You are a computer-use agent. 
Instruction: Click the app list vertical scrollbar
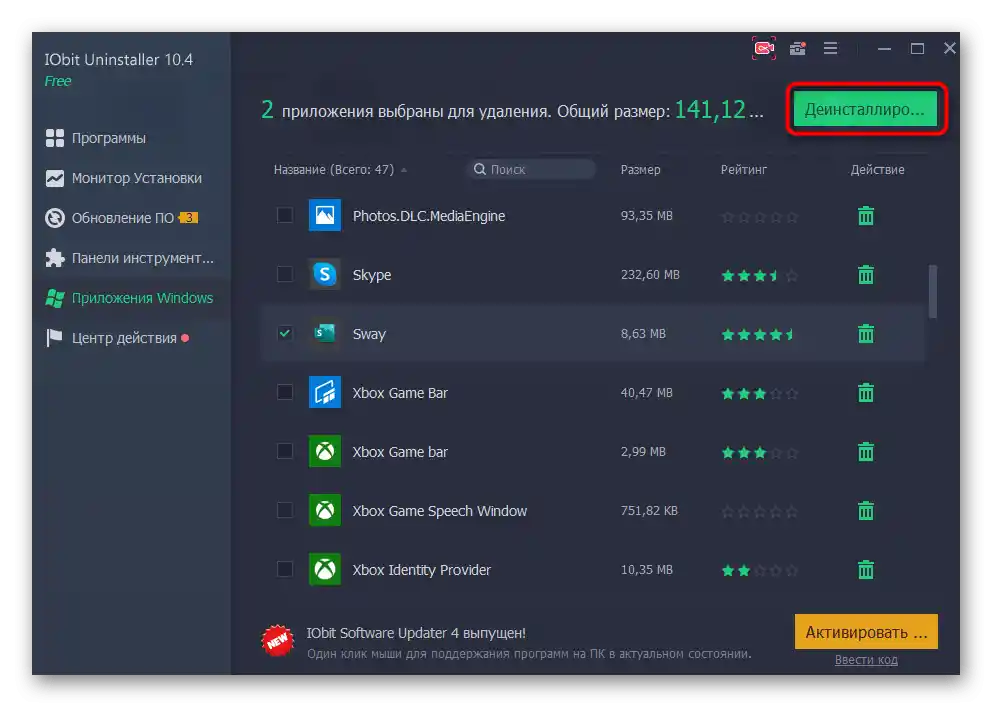933,292
